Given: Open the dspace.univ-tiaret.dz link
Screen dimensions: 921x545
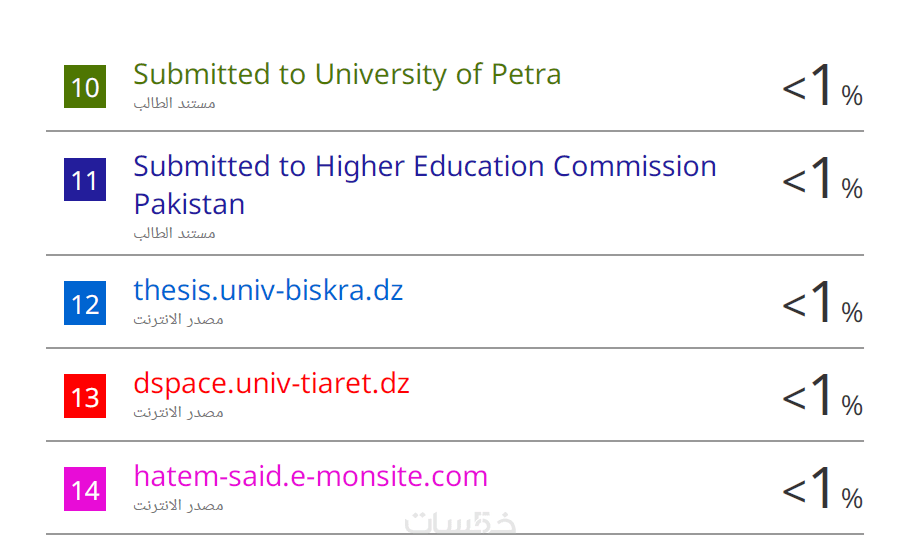Looking at the screenshot, I should pyautogui.click(x=271, y=383).
